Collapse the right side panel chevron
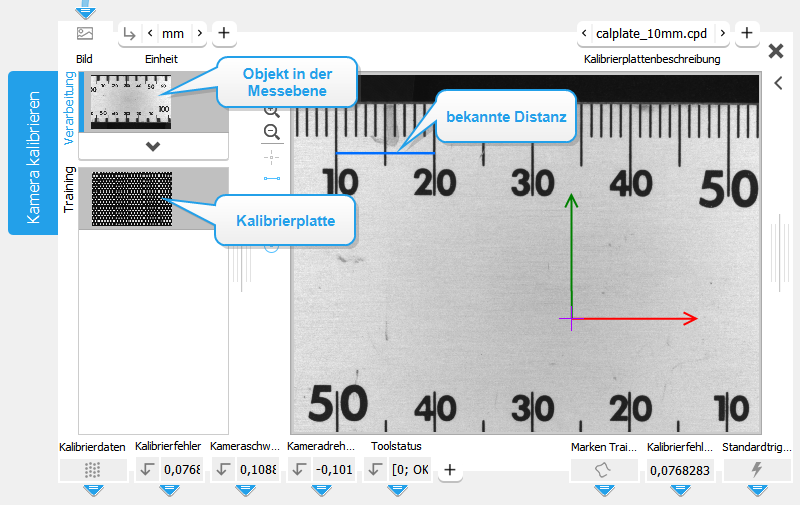Image resolution: width=800 pixels, height=505 pixels. 777,84
